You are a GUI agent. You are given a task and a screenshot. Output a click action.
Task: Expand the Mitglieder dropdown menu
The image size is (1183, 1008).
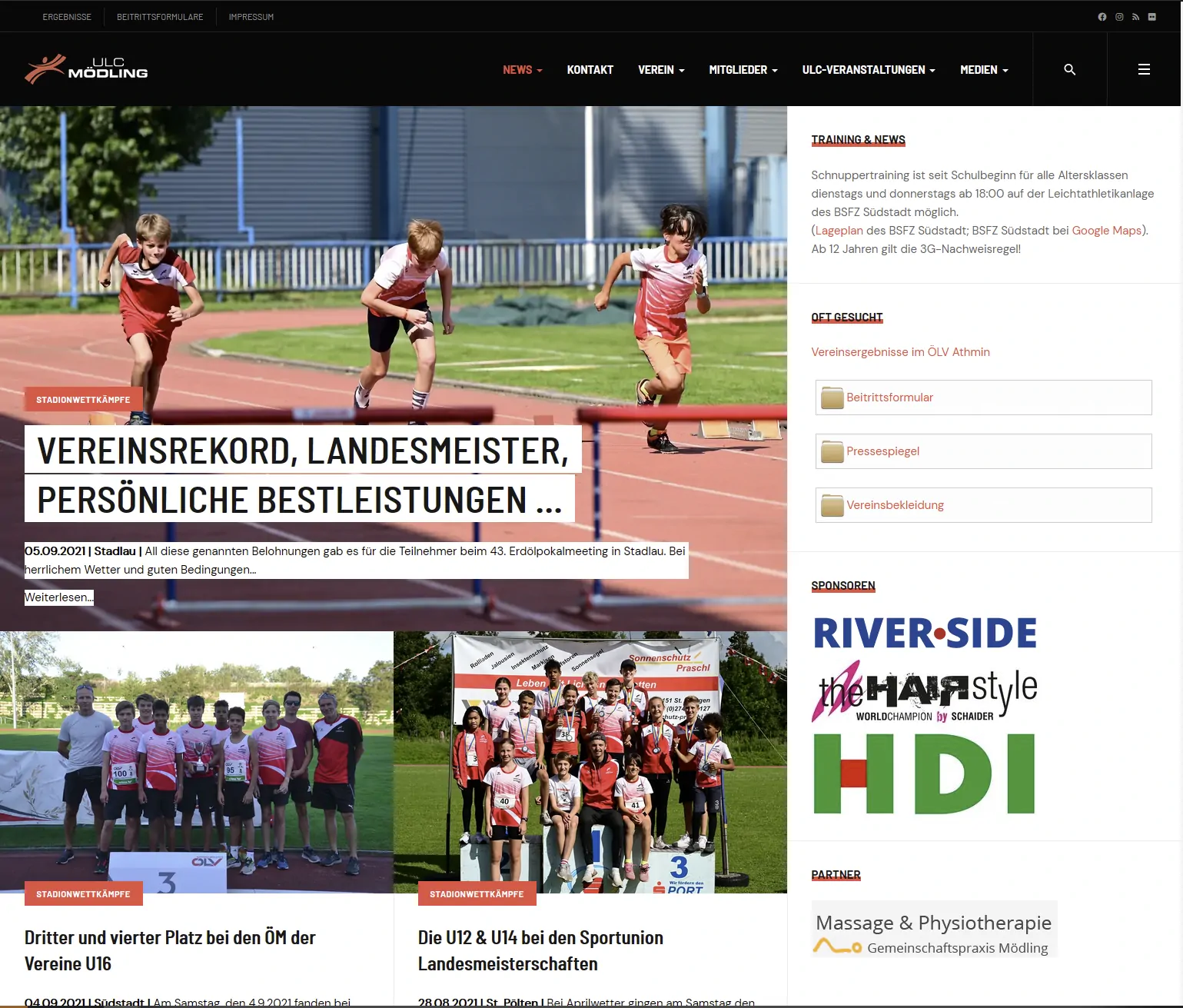pos(743,70)
